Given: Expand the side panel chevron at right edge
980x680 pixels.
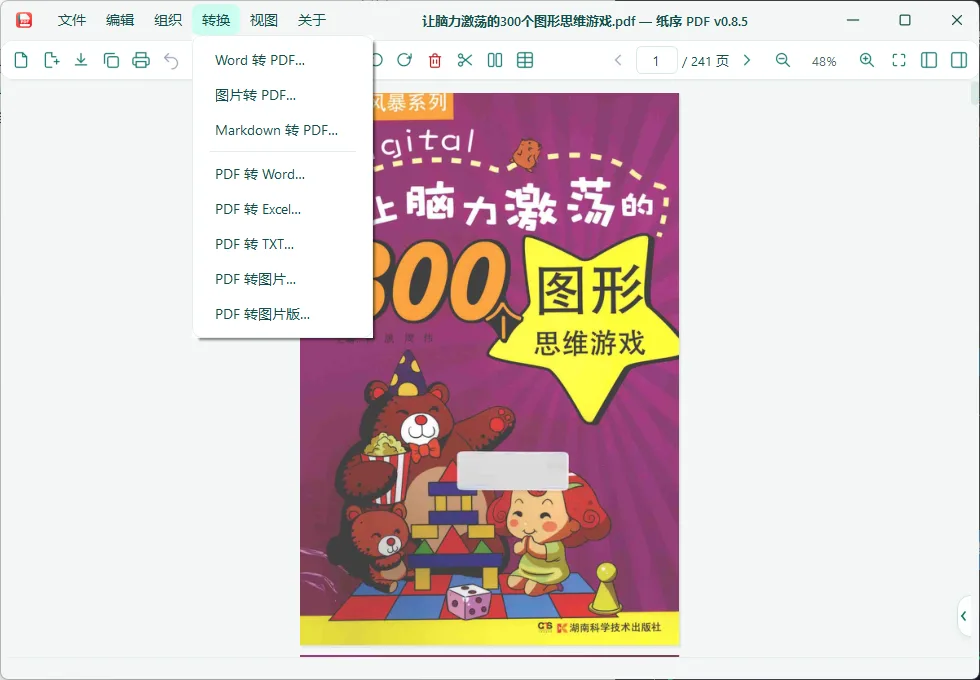Looking at the screenshot, I should (964, 616).
